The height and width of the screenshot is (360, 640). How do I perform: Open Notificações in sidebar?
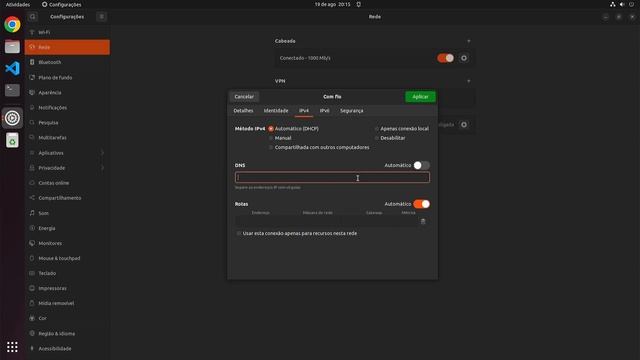pos(67,107)
